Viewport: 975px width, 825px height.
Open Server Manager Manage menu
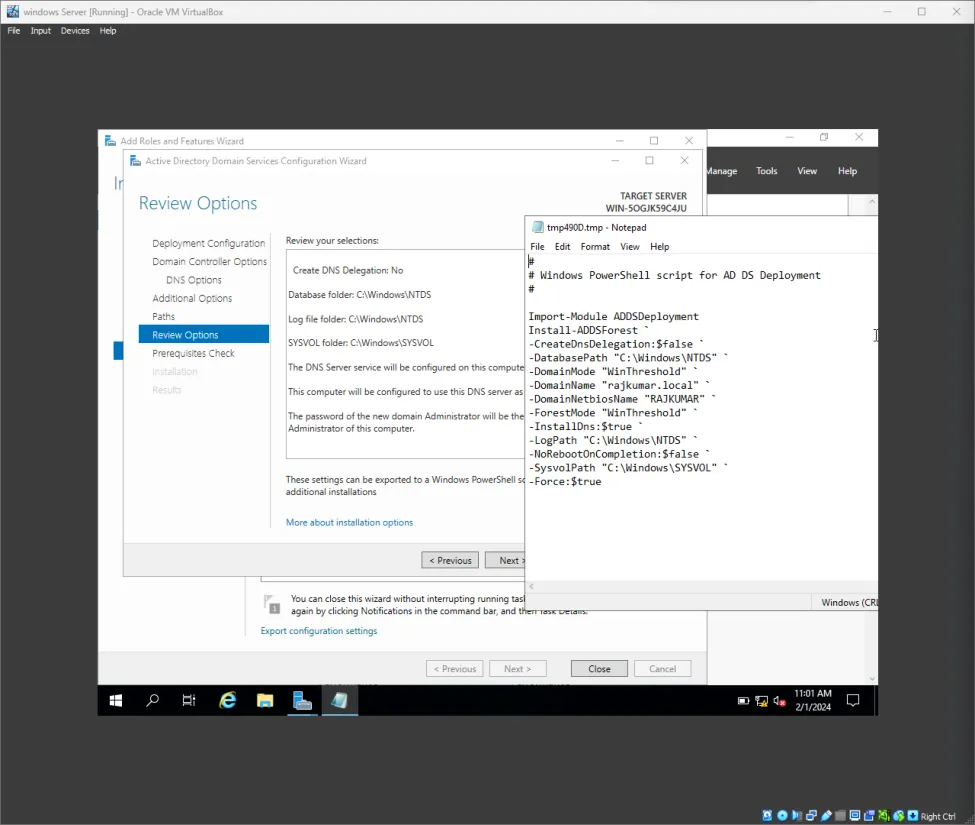coord(722,171)
